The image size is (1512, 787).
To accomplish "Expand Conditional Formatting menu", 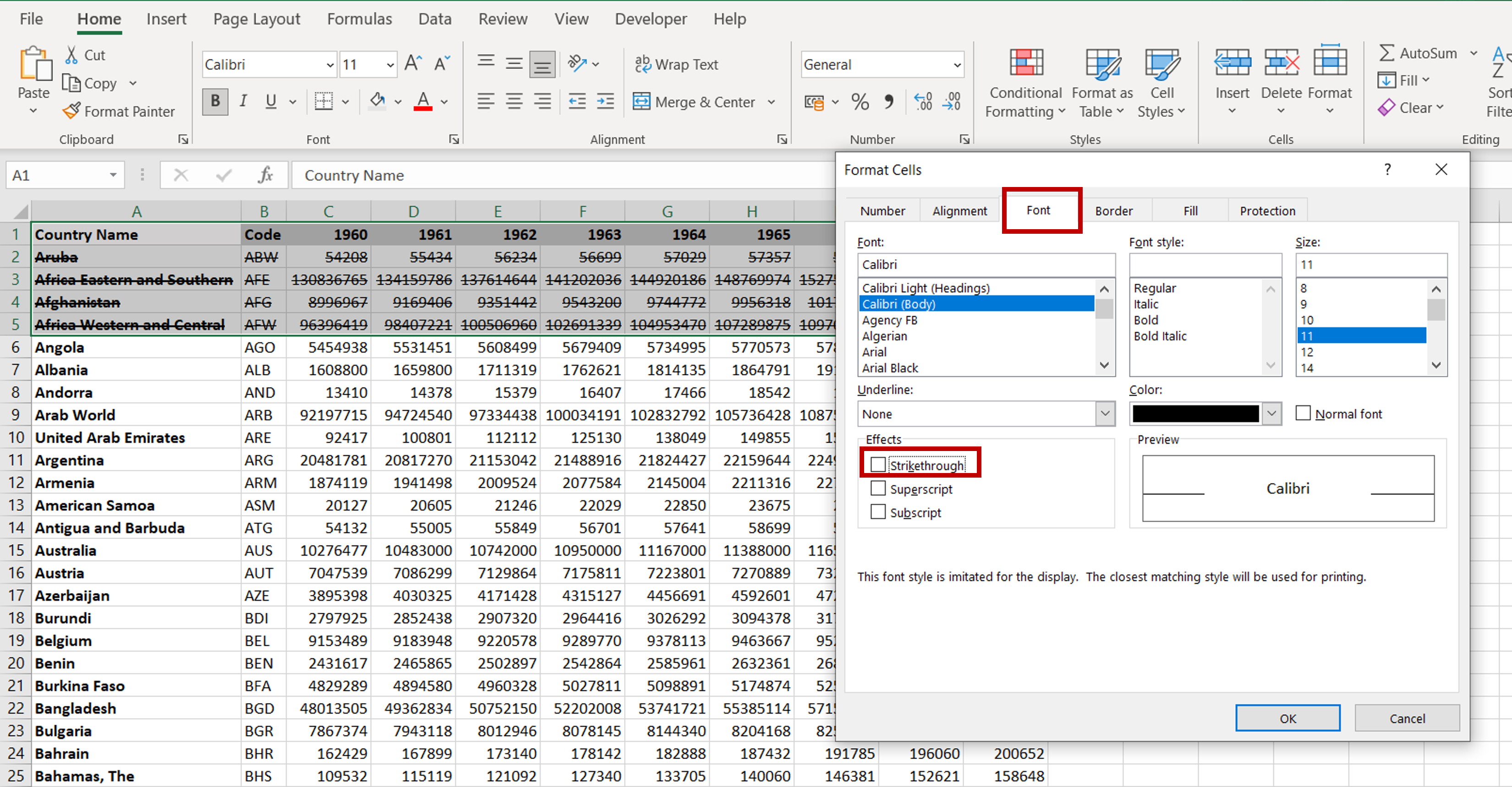I will coord(1025,82).
